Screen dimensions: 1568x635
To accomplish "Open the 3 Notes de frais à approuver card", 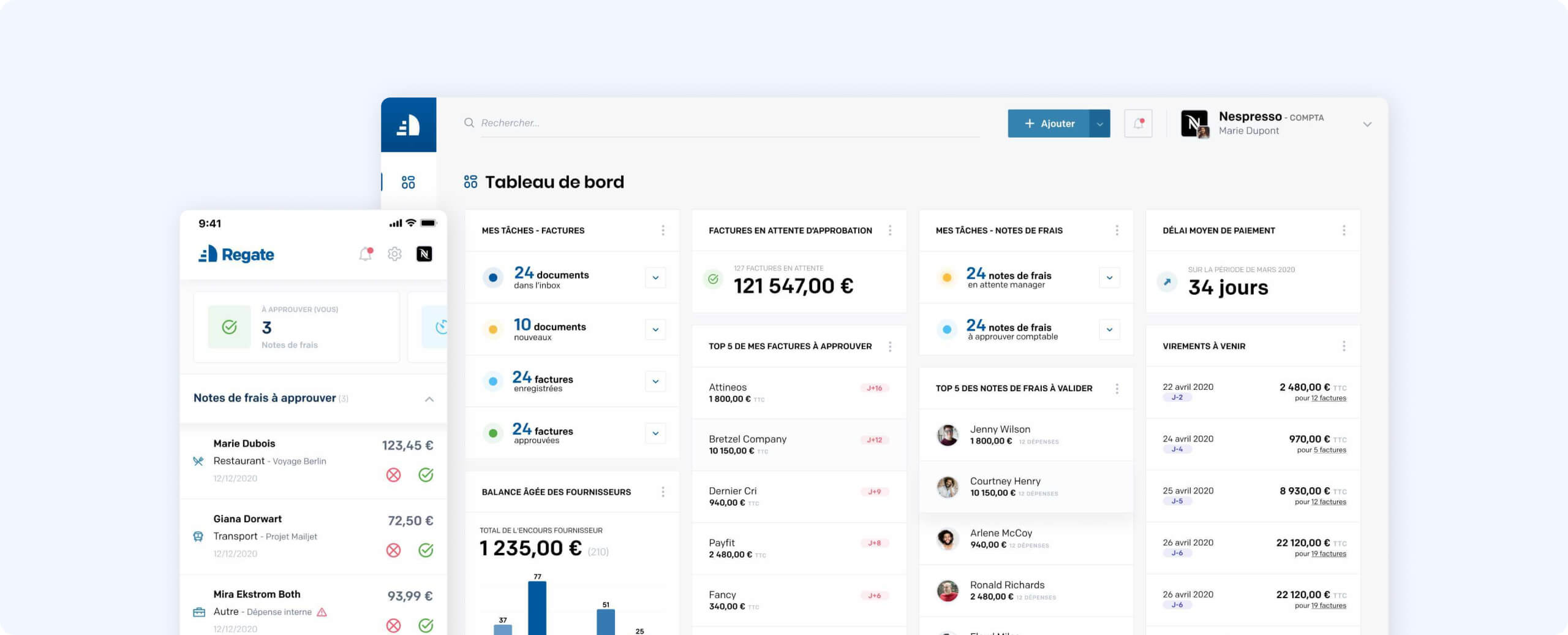I will pos(296,327).
